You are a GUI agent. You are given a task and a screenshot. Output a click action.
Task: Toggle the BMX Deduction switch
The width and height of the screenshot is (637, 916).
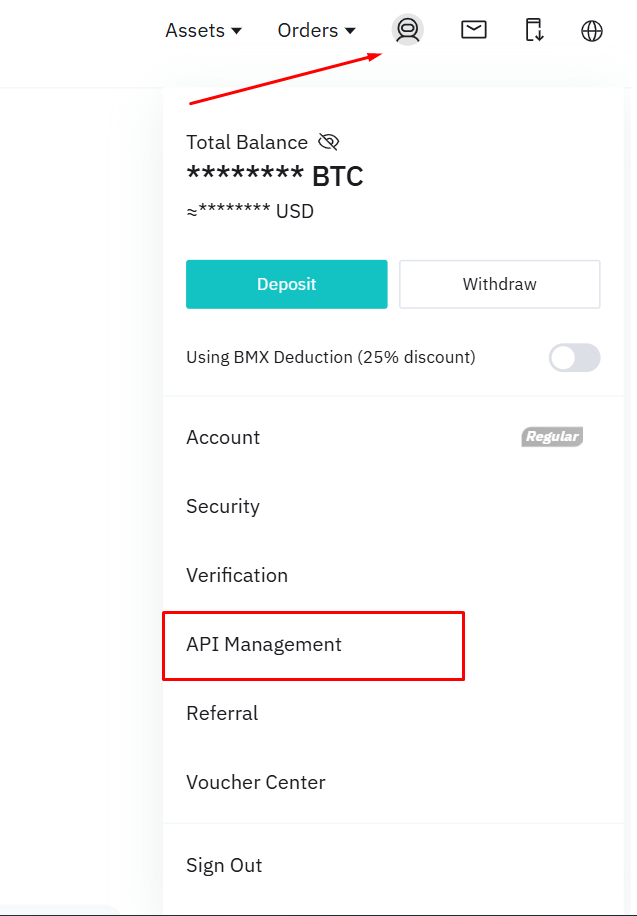[x=574, y=357]
